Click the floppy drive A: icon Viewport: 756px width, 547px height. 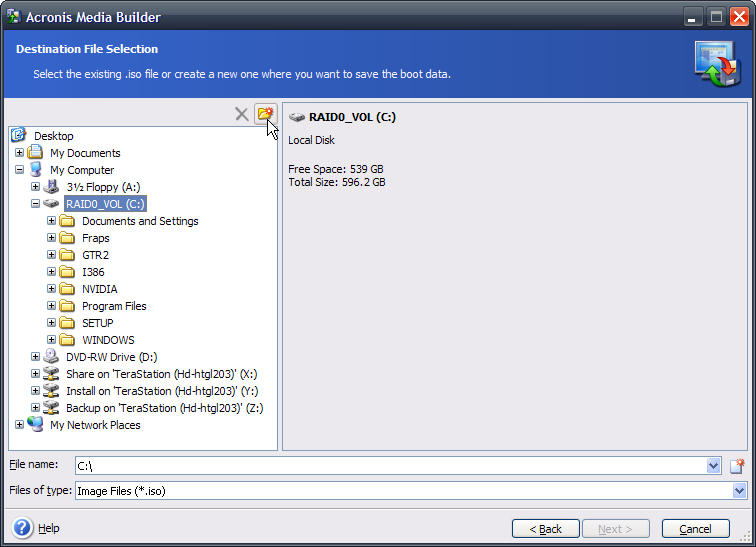tap(51, 187)
